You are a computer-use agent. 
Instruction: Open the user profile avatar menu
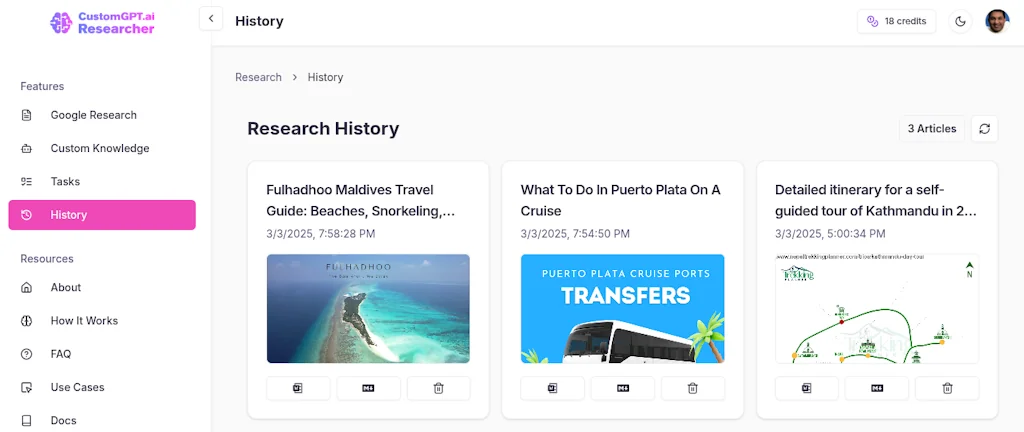[x=996, y=21]
